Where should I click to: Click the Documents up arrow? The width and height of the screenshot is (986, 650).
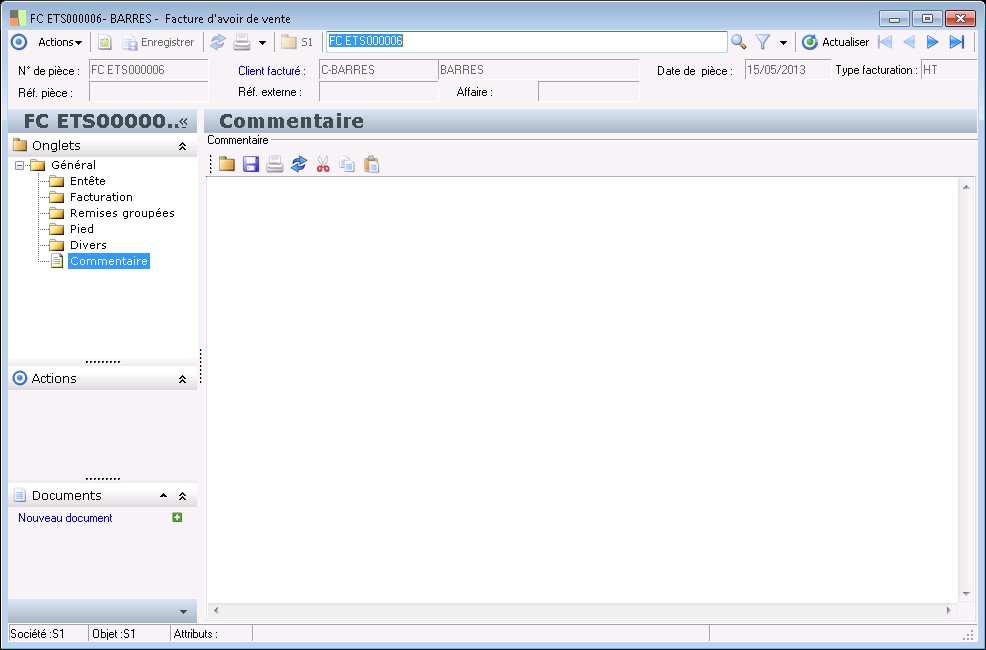(163, 495)
